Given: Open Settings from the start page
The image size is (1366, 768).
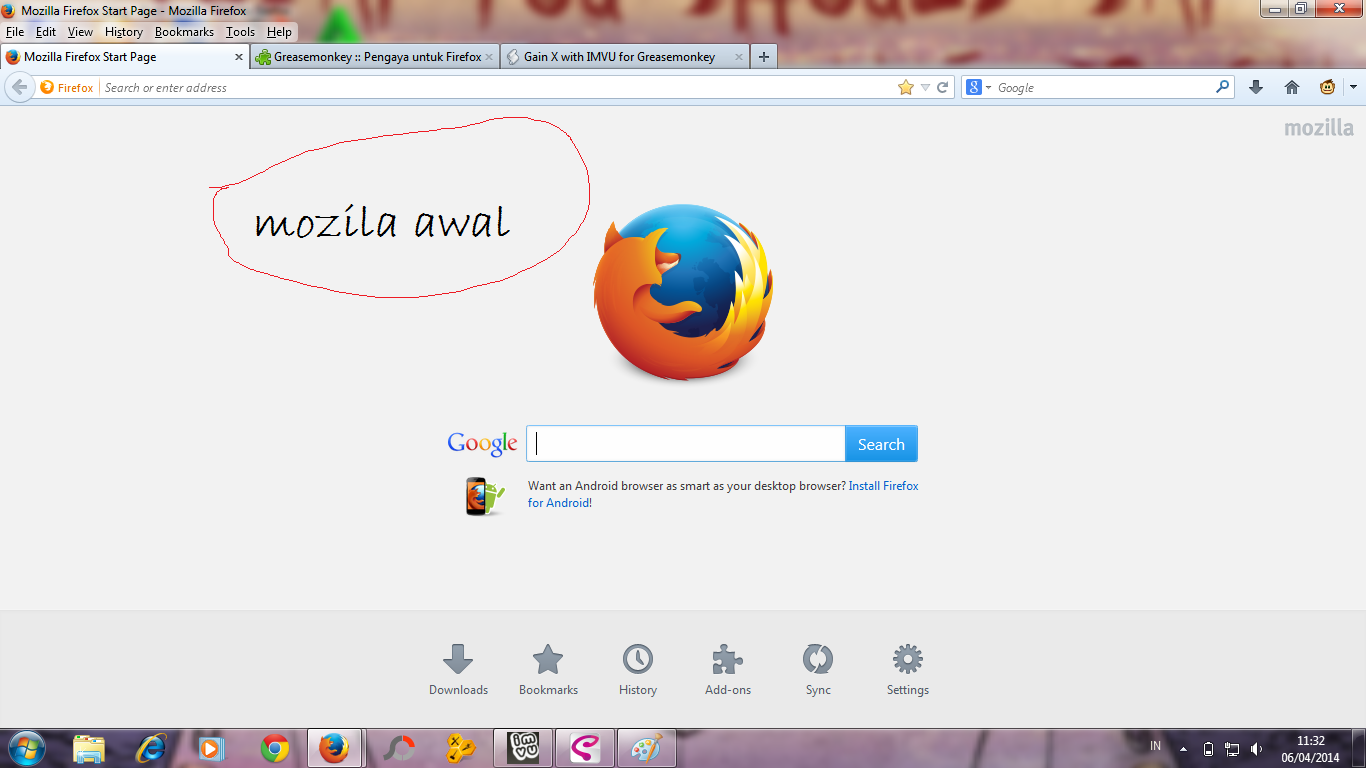Looking at the screenshot, I should pyautogui.click(x=908, y=670).
